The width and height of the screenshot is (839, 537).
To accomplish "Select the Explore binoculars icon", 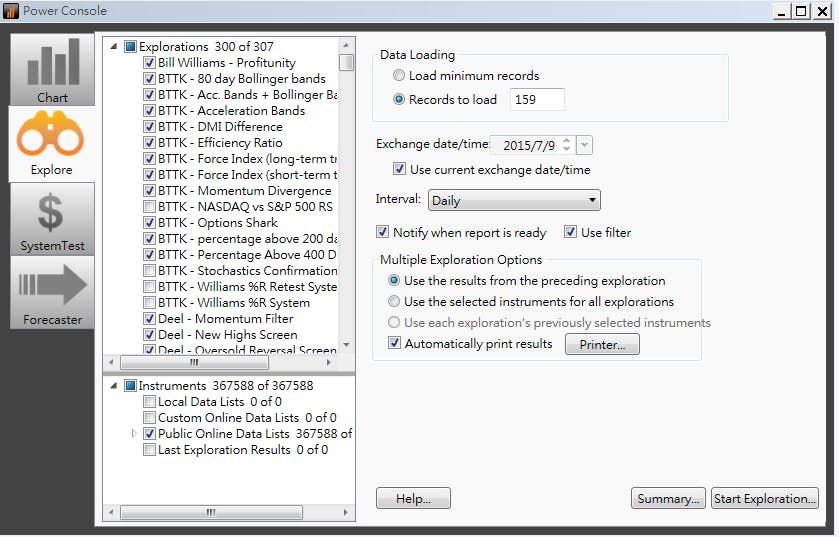I will 52,142.
